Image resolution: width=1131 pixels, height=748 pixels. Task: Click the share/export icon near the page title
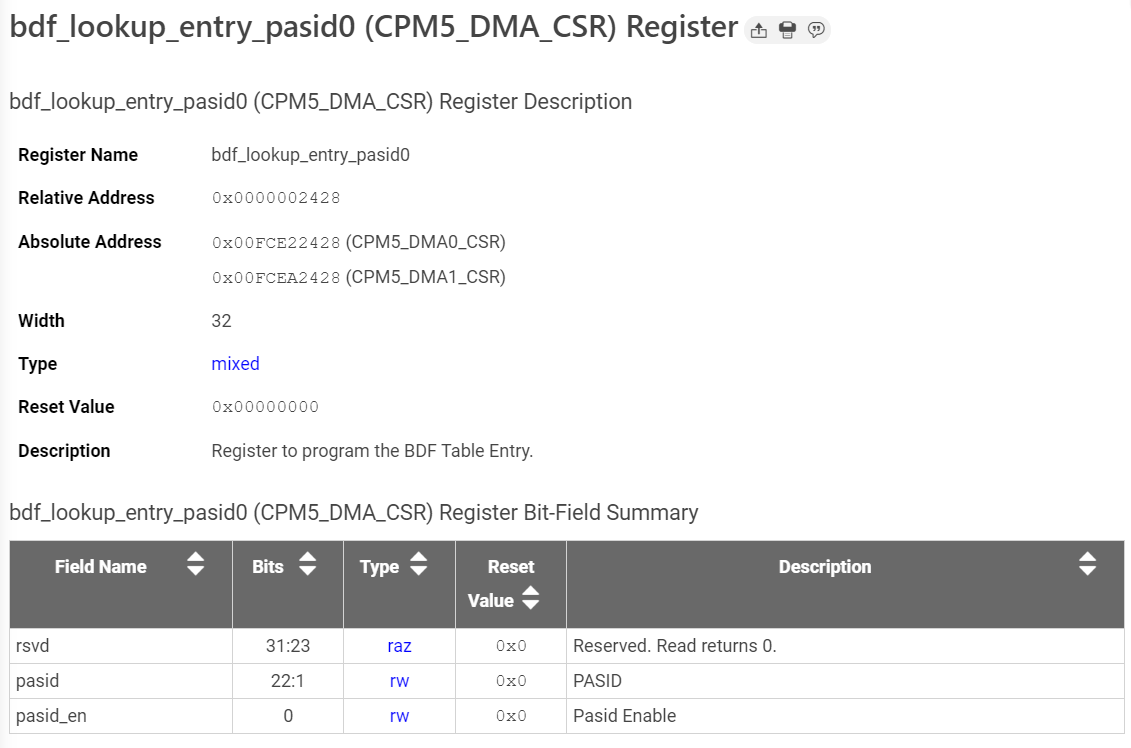point(758,30)
